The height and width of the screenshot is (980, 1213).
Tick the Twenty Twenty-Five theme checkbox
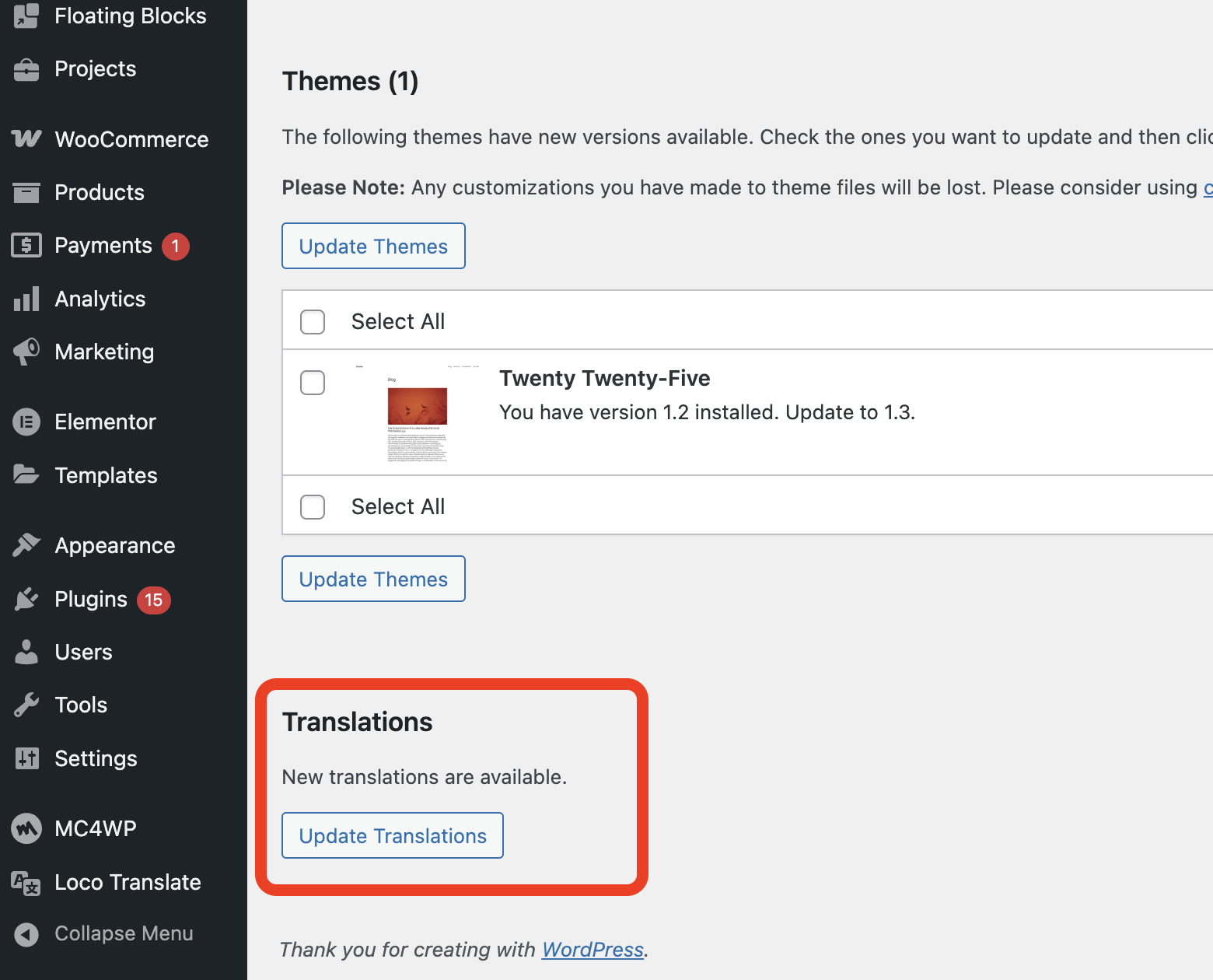313,383
